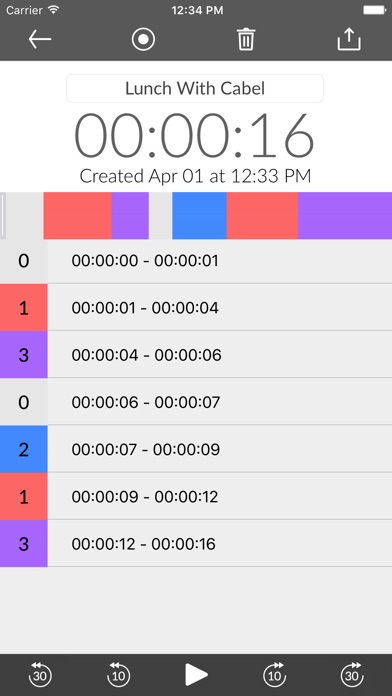Play the recording
This screenshot has height=696, width=392.
tap(196, 675)
